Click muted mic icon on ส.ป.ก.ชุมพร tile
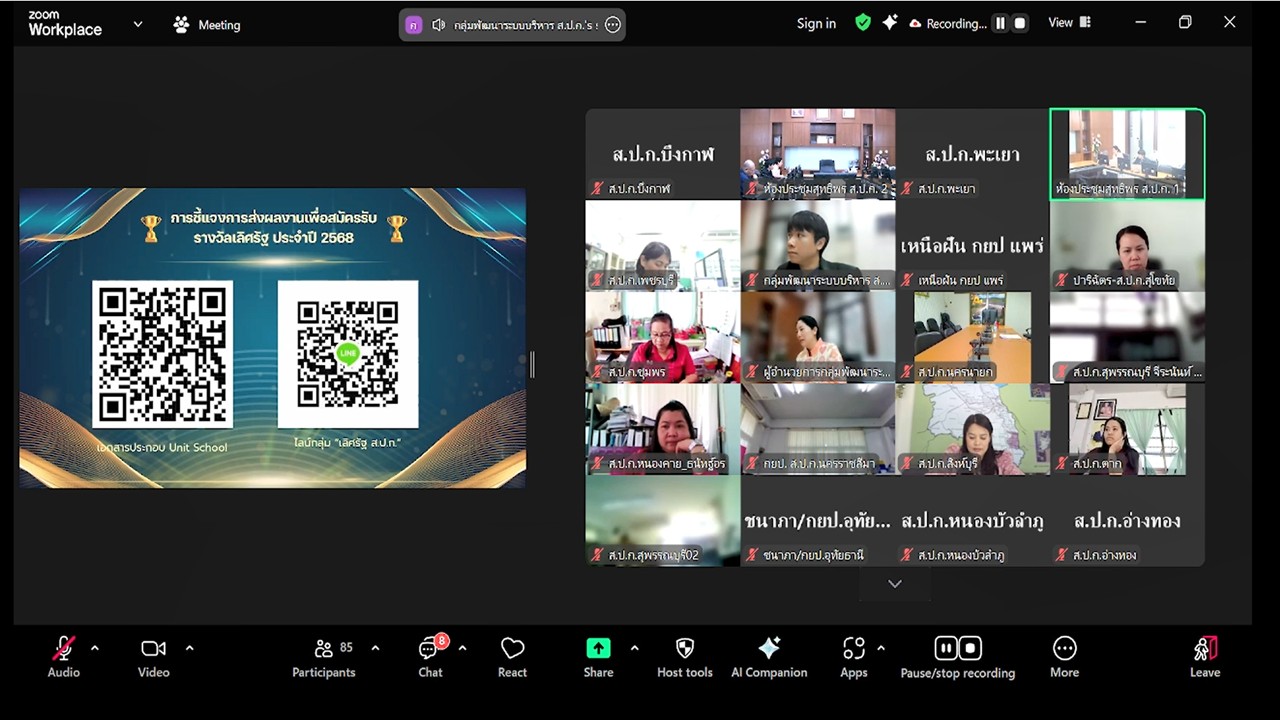 (597, 372)
